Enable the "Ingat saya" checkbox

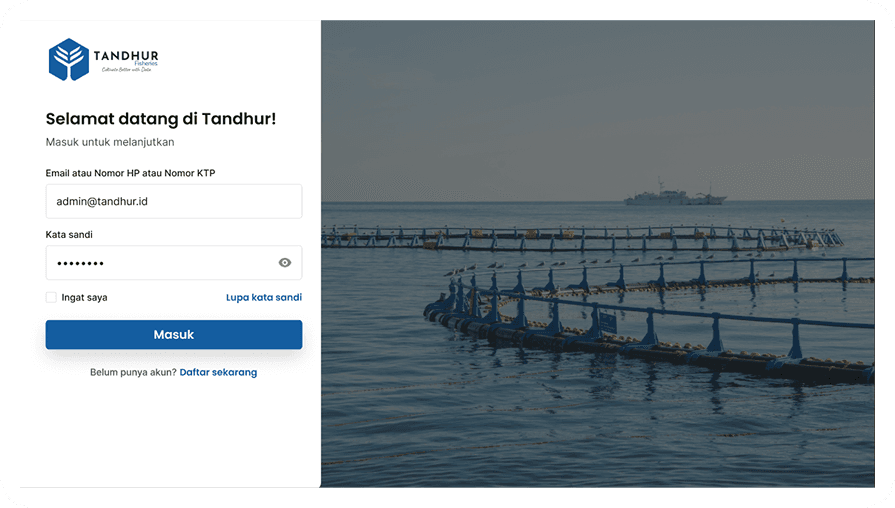click(x=51, y=297)
